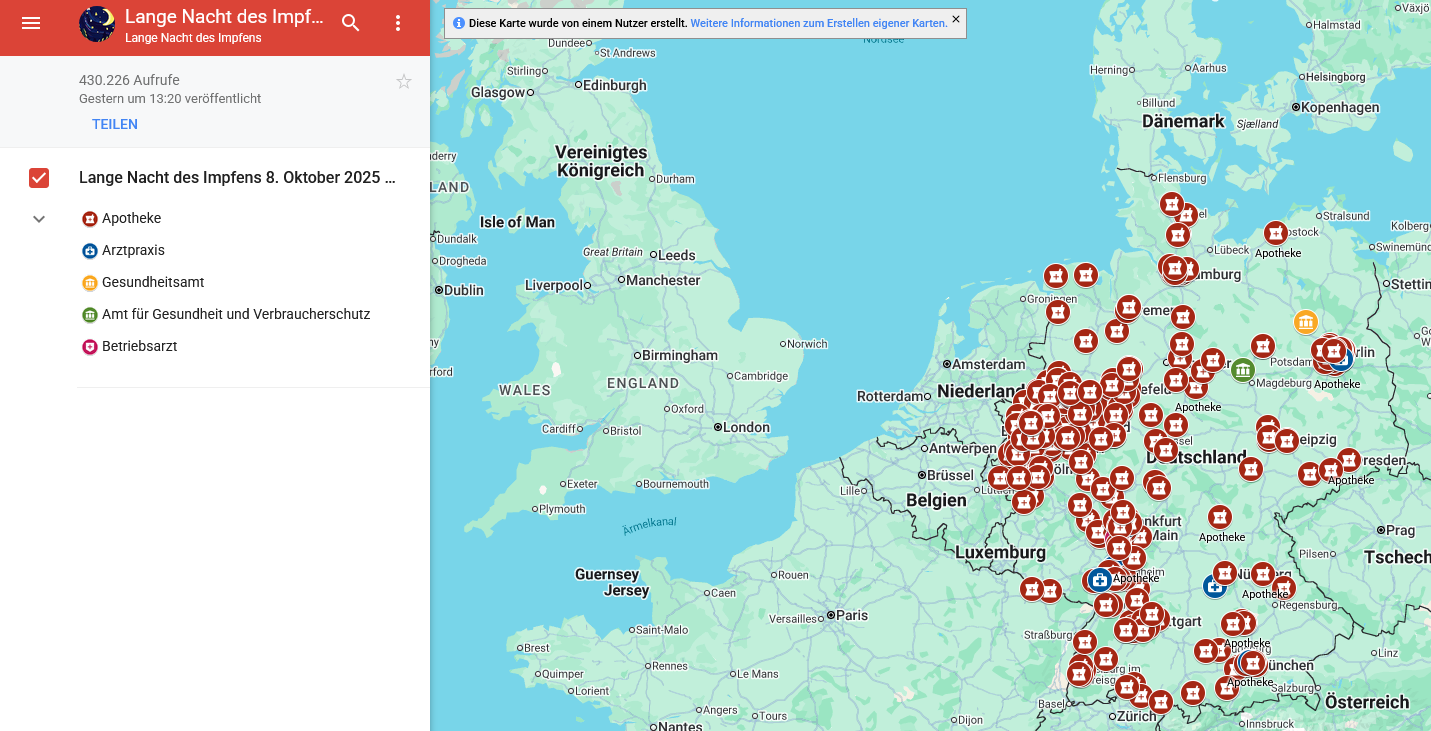Viewport: 1431px width, 731px height.
Task: Click the blue Arztpraxis marker near Nürnberg
Action: click(x=1215, y=586)
